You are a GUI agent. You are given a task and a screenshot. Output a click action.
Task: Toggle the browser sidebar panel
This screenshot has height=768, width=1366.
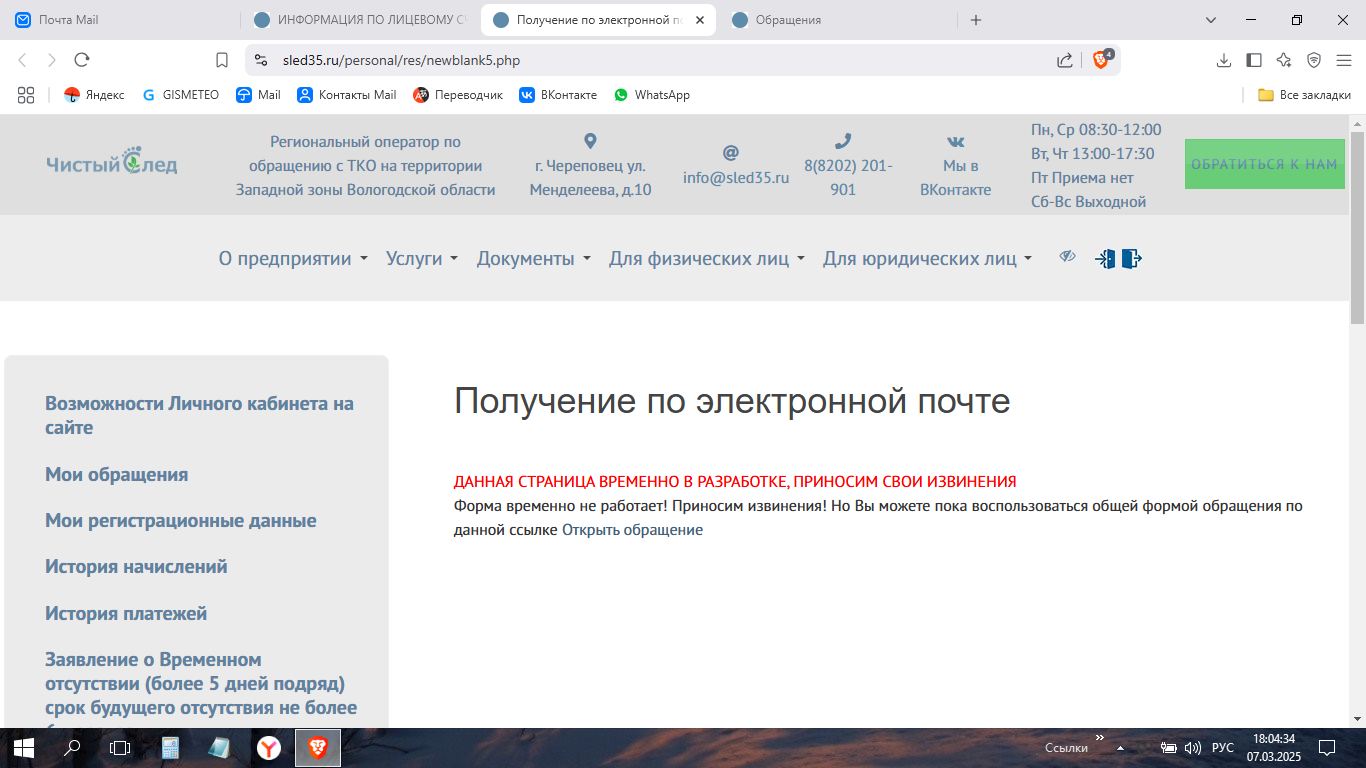(x=1253, y=60)
